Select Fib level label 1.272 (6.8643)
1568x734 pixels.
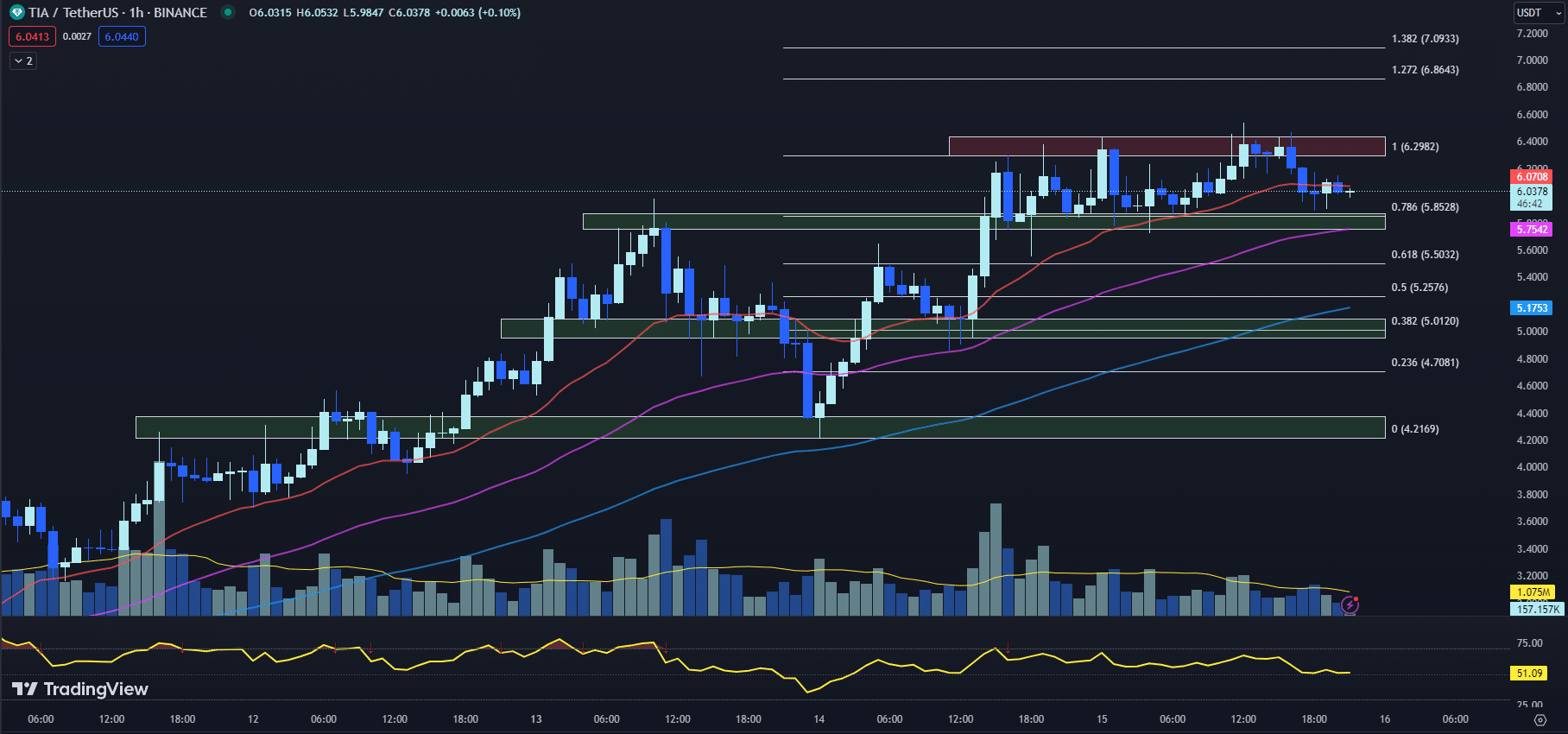1426,70
